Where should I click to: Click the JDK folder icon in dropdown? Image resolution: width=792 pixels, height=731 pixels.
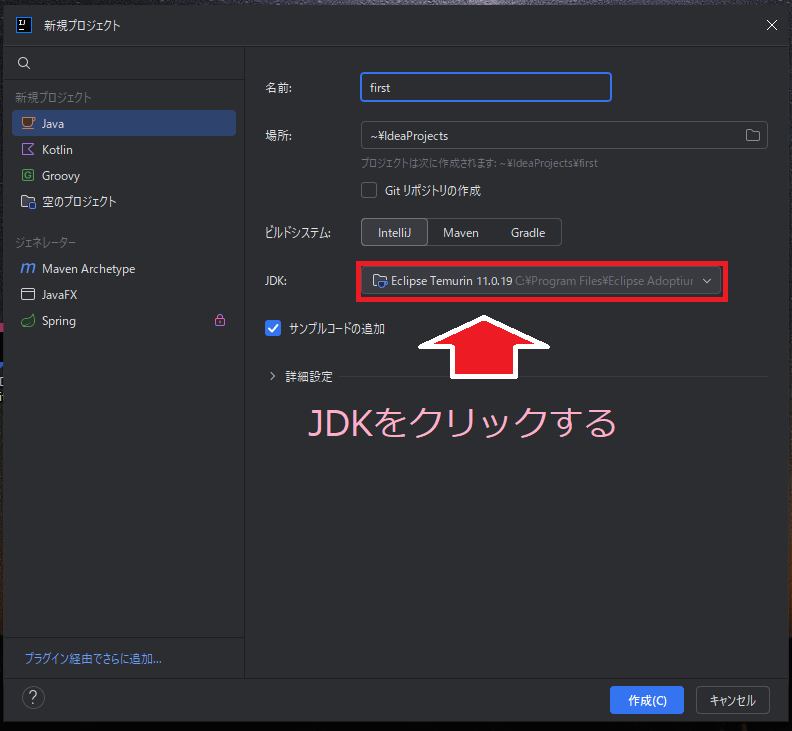tap(379, 280)
